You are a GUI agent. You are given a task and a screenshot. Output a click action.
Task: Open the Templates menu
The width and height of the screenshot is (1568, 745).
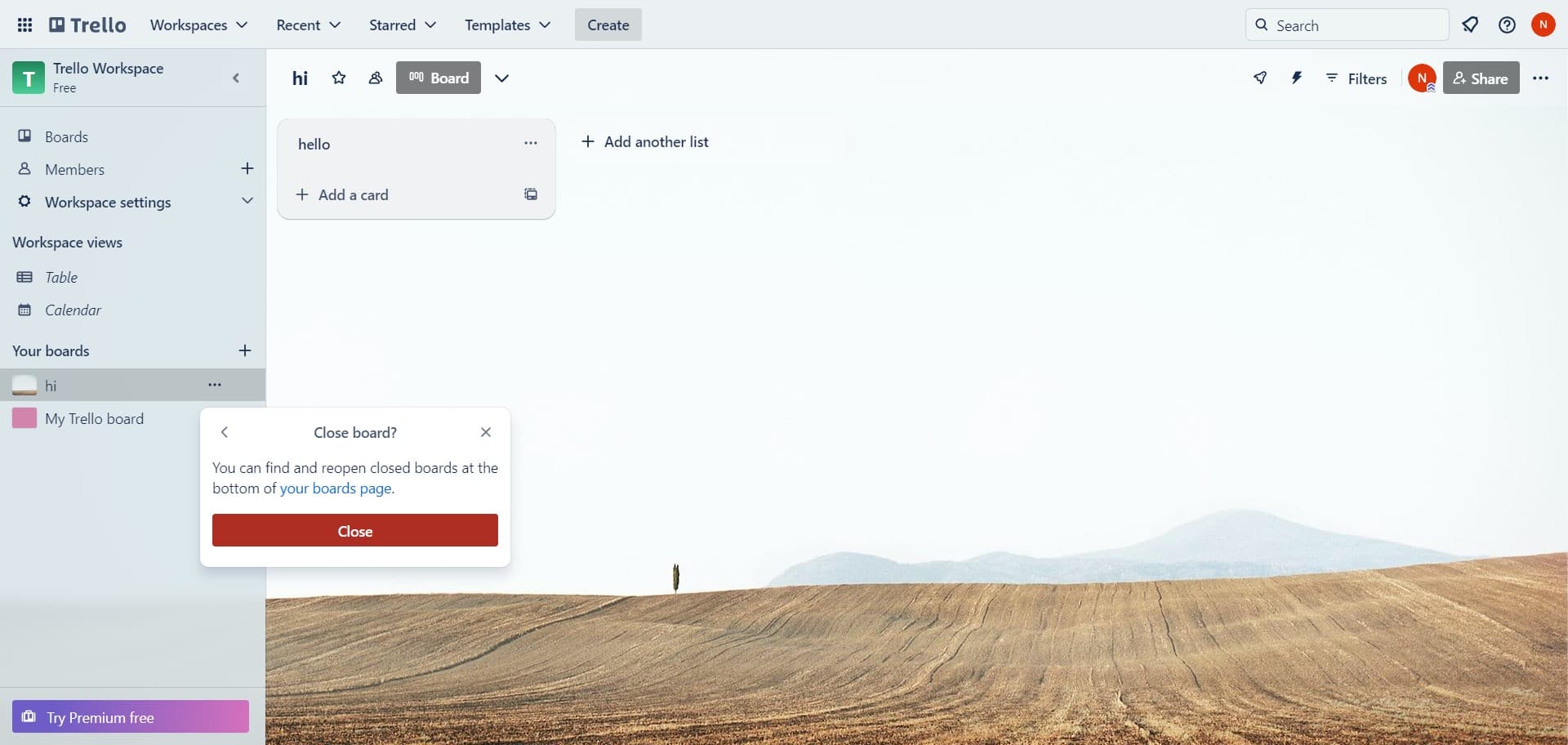507,25
